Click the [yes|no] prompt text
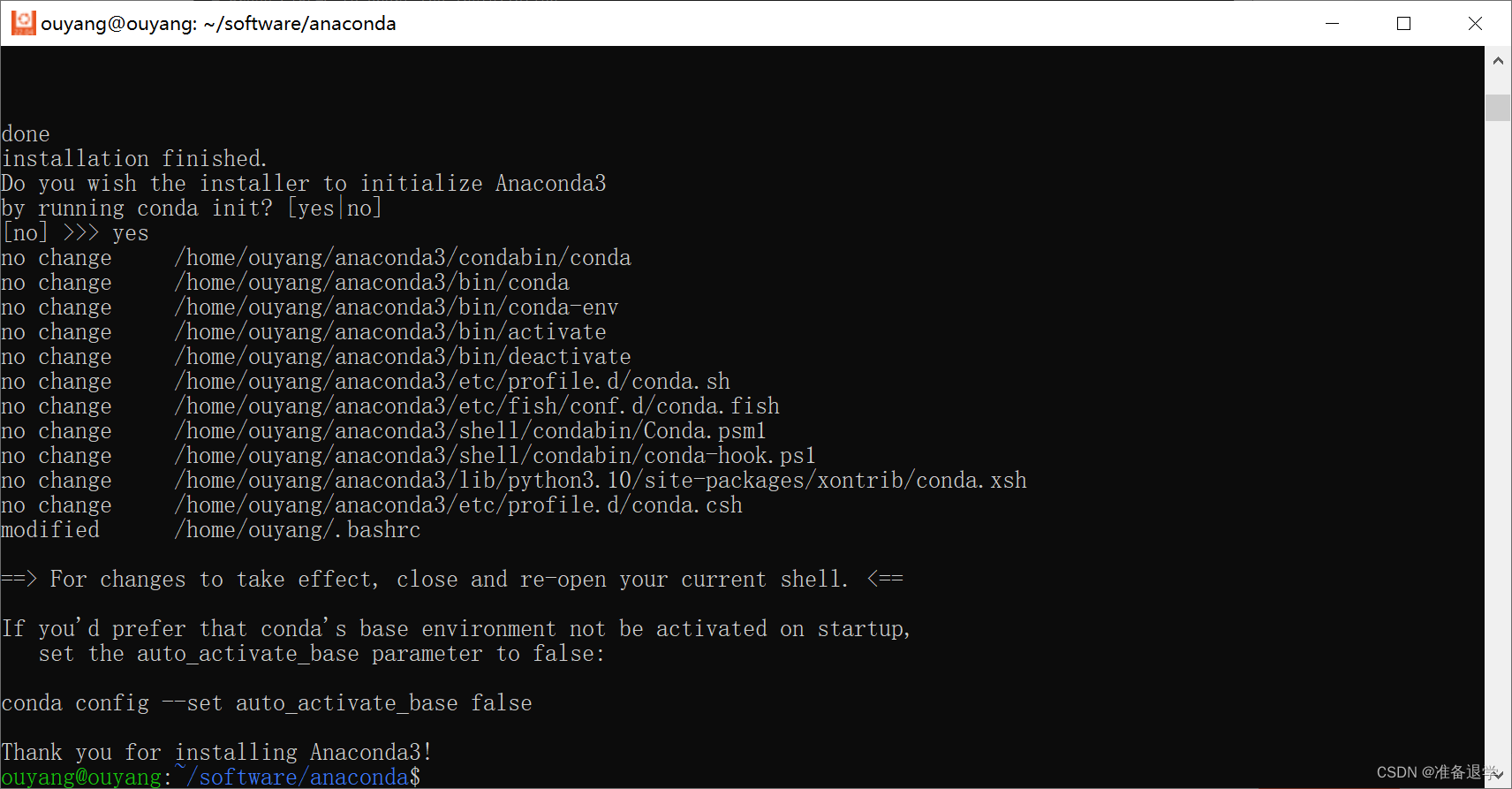This screenshot has height=789, width=1512. (x=334, y=208)
